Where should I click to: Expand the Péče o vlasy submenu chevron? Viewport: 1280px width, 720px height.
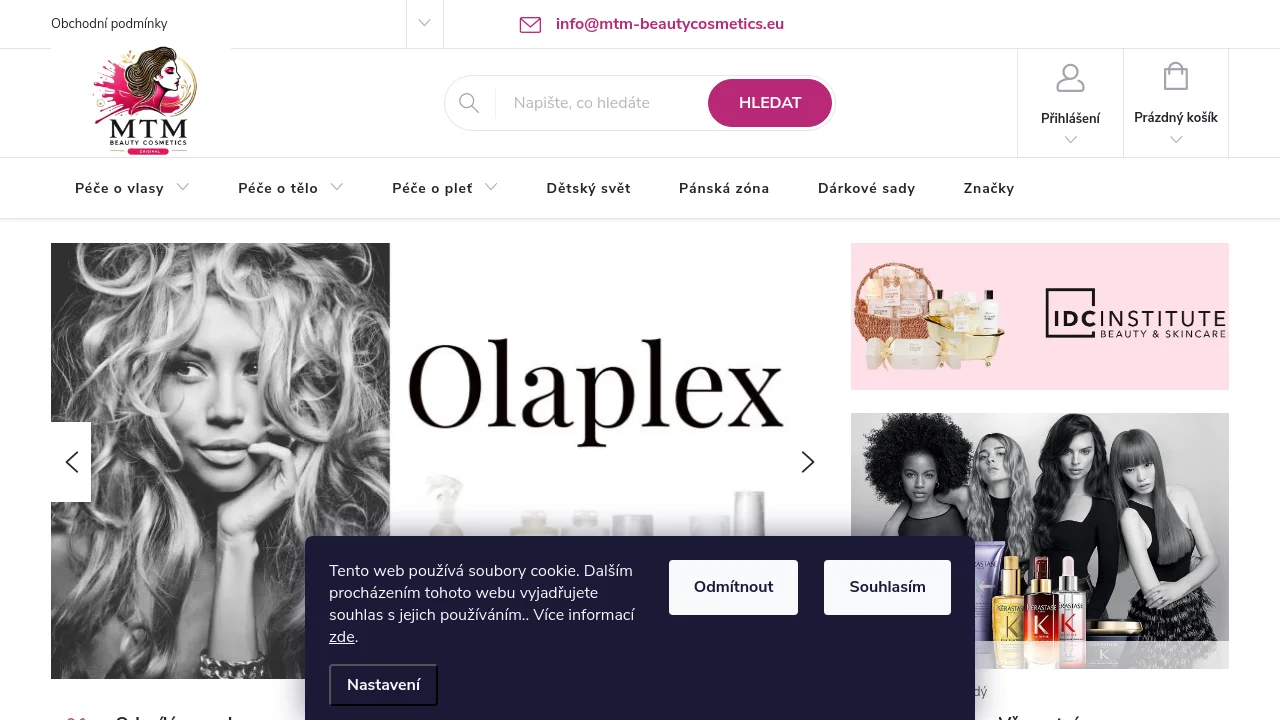tap(183, 187)
